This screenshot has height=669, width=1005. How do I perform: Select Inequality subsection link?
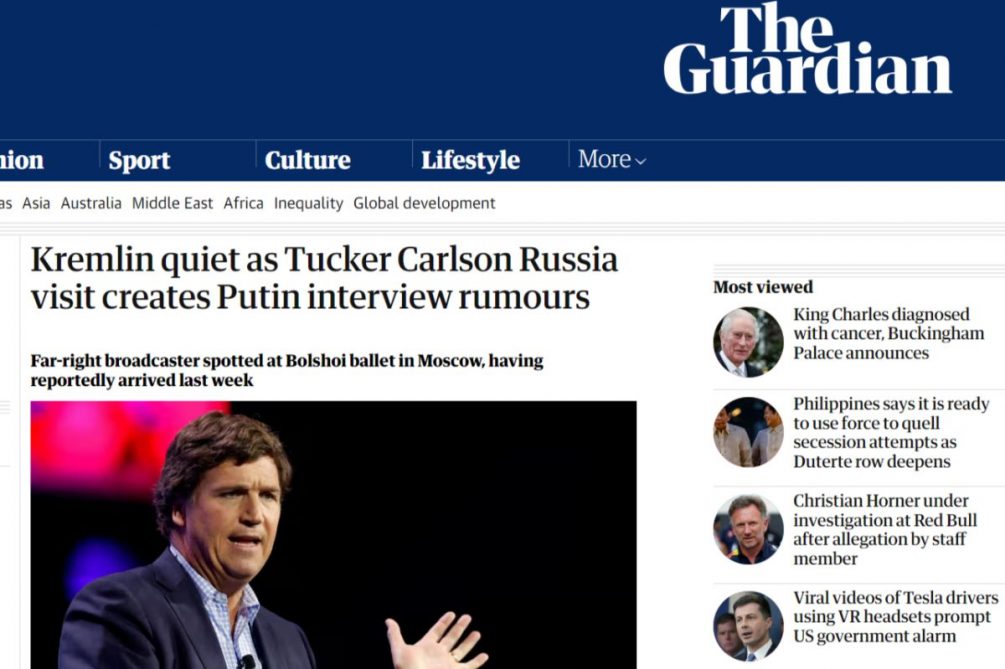[308, 203]
